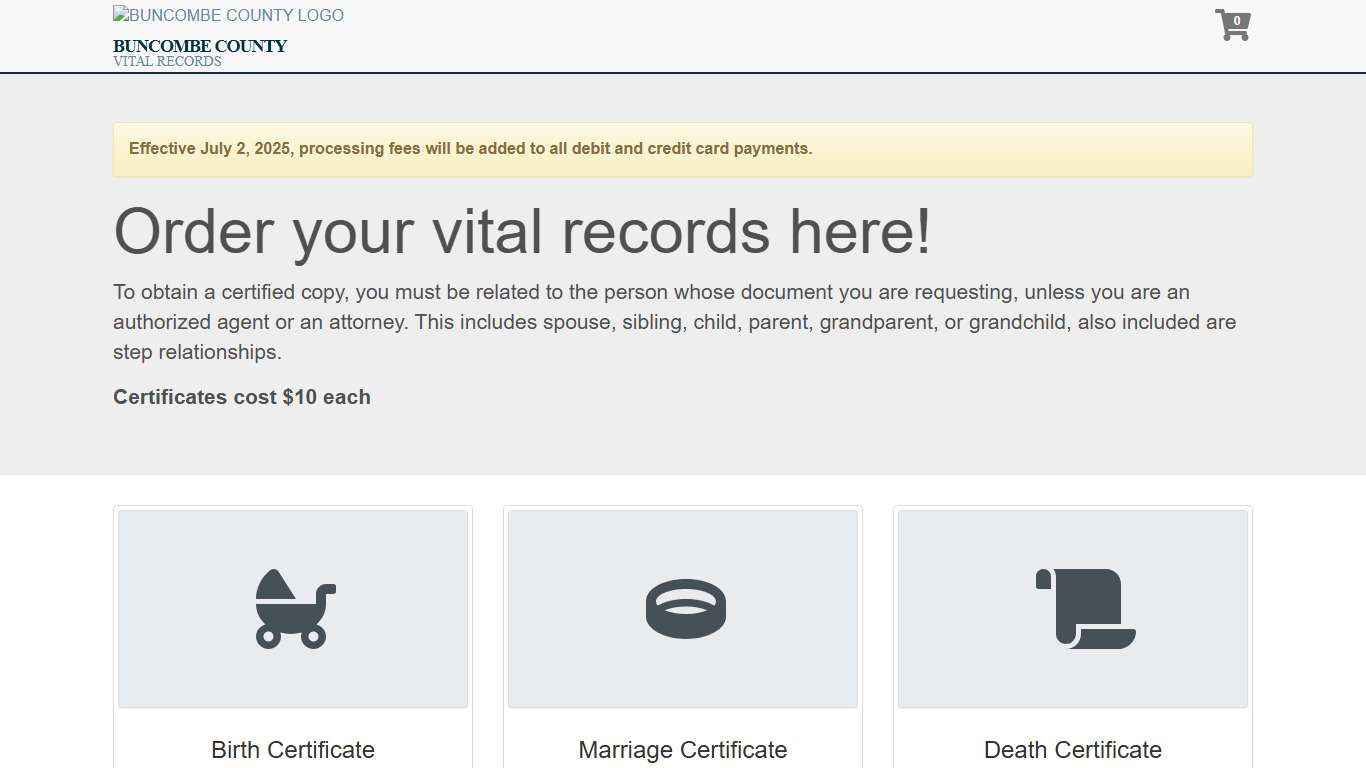The image size is (1366, 768).
Task: Select the baby carriage Birth Certificate icon
Action: tap(292, 608)
